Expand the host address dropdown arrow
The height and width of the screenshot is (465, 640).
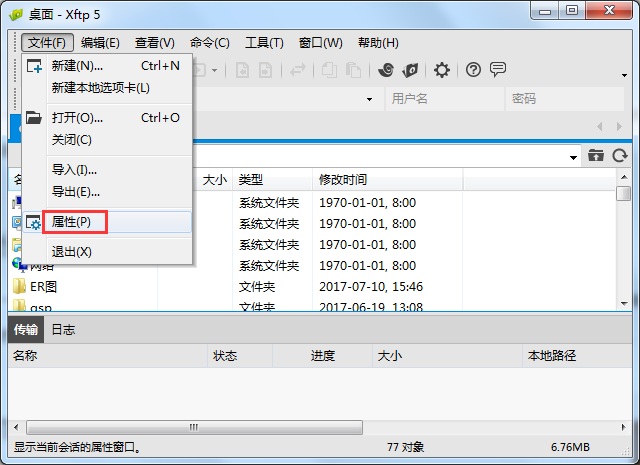click(x=369, y=99)
